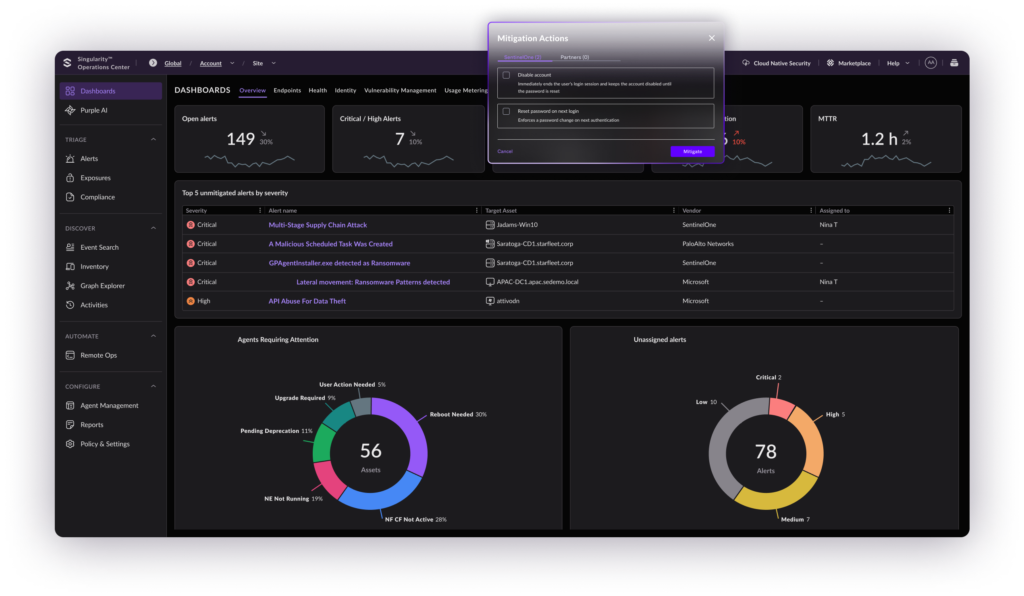Screen dimensions: 1024x596
Task: Click the round arrow icon before Global
Action: click(153, 63)
